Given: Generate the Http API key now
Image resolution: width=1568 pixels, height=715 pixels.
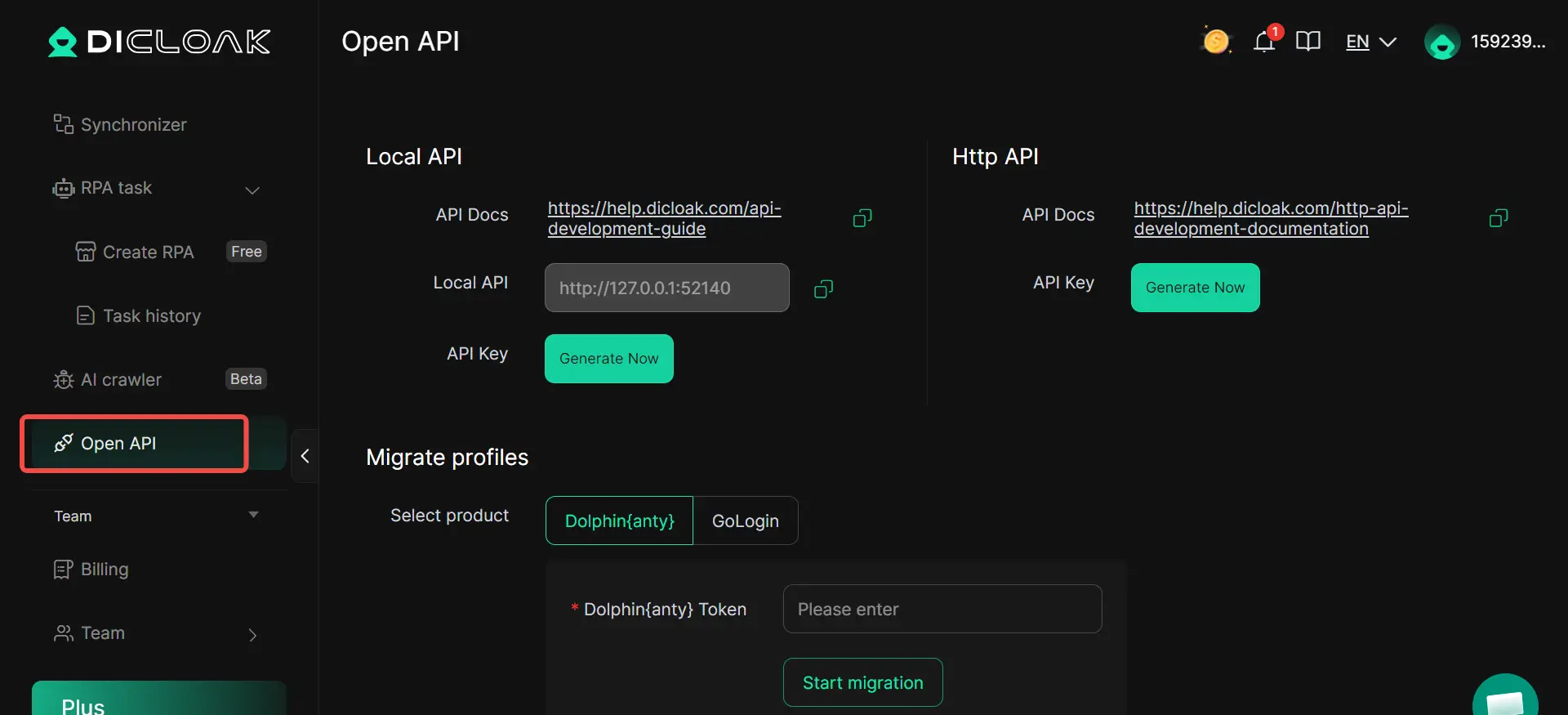Looking at the screenshot, I should coord(1195,288).
